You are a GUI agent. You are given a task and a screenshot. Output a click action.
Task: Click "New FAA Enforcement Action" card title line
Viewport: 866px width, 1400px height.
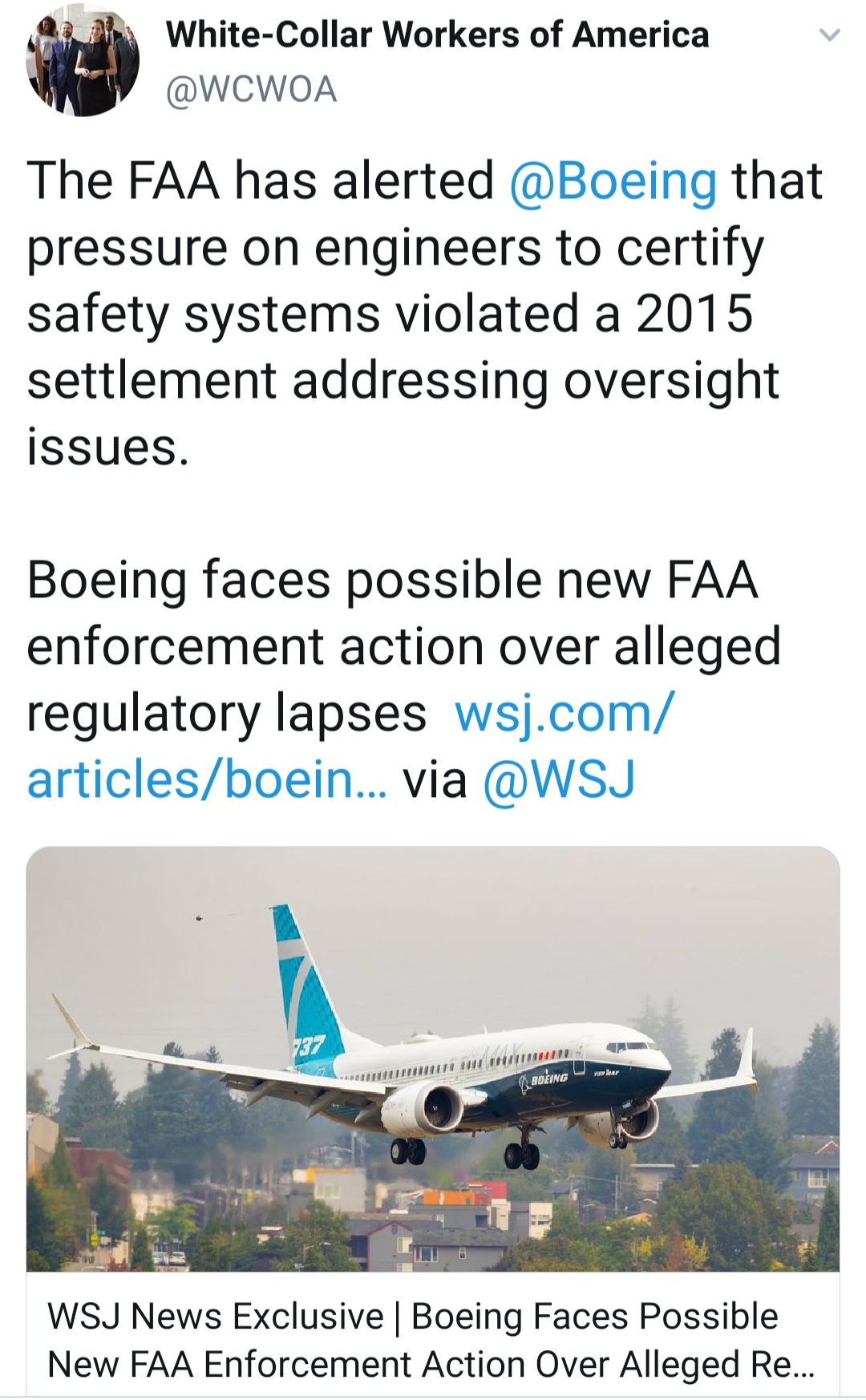click(431, 1365)
